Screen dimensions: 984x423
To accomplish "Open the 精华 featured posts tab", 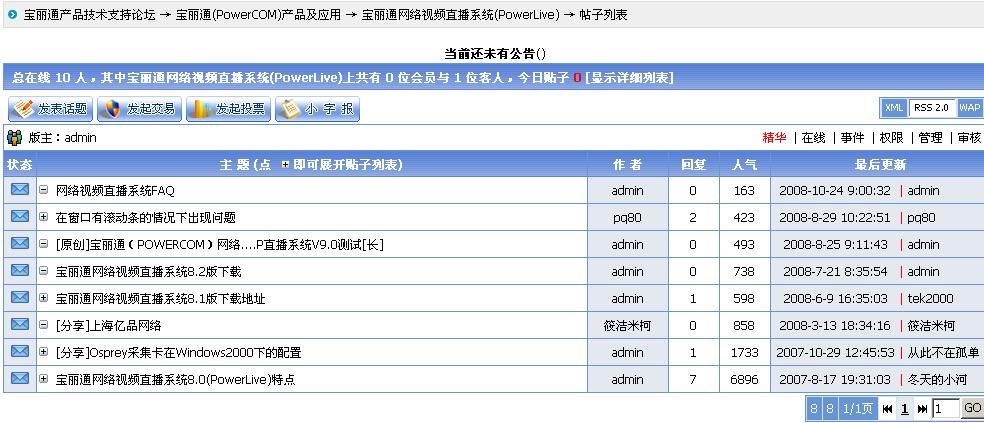I will [x=774, y=138].
